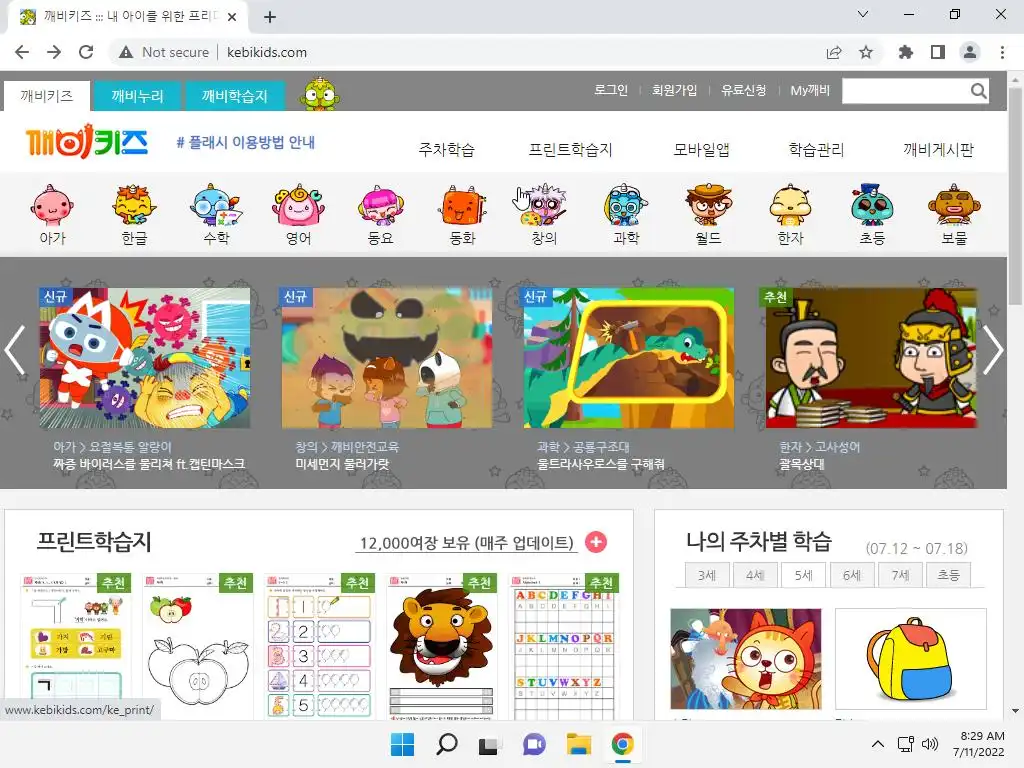Open the backpack weekly study thumbnail
Viewport: 1024px width, 768px height.
coord(910,659)
